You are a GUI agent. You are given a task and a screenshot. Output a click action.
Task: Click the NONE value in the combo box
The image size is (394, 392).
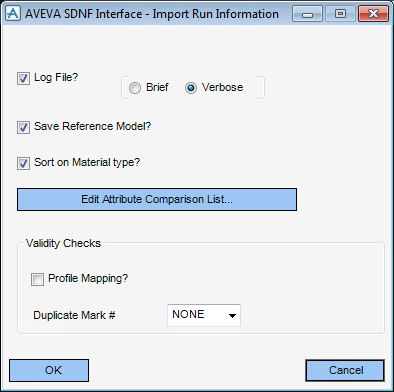pyautogui.click(x=188, y=314)
